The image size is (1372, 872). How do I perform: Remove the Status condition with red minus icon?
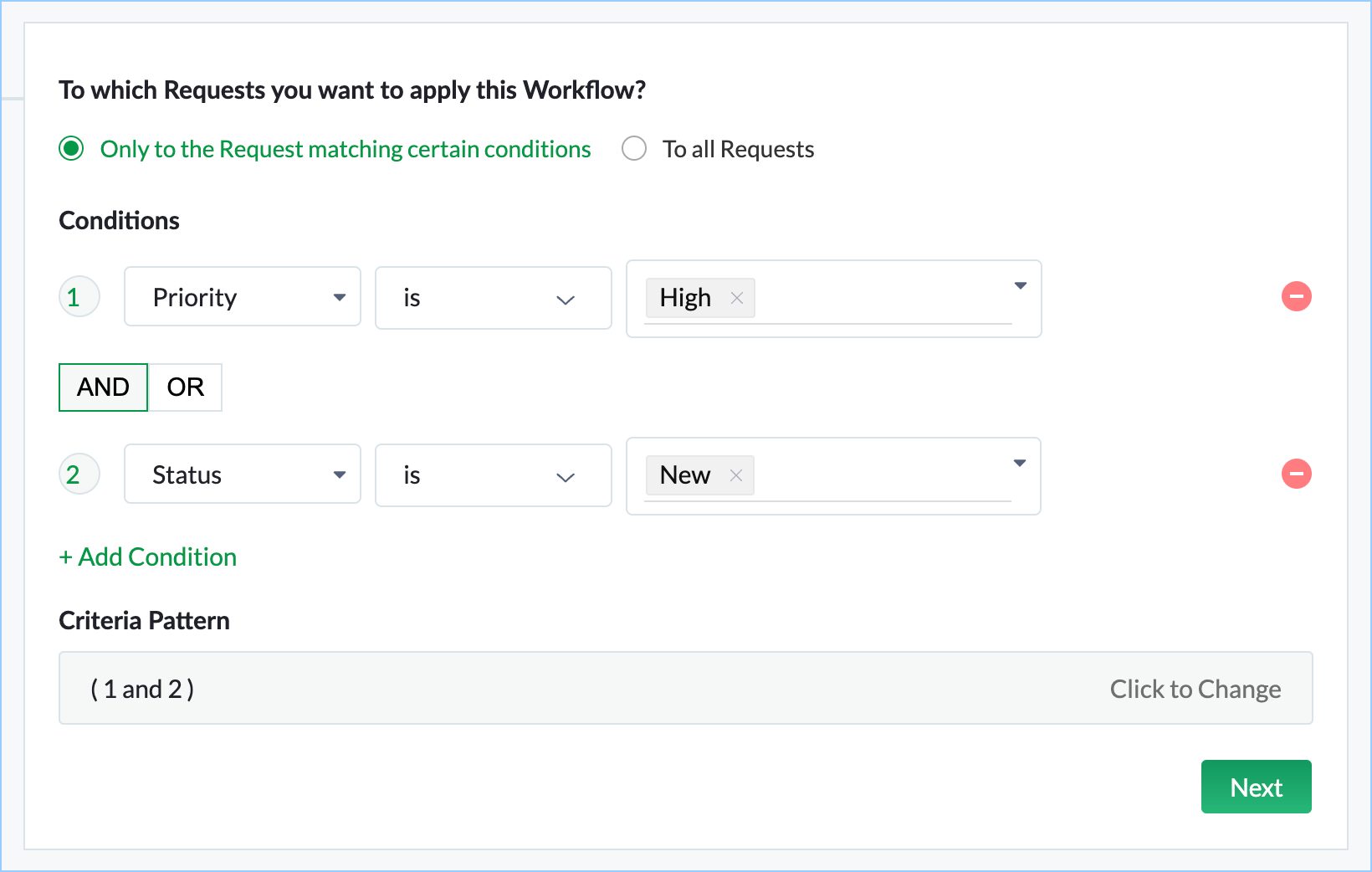[x=1296, y=474]
